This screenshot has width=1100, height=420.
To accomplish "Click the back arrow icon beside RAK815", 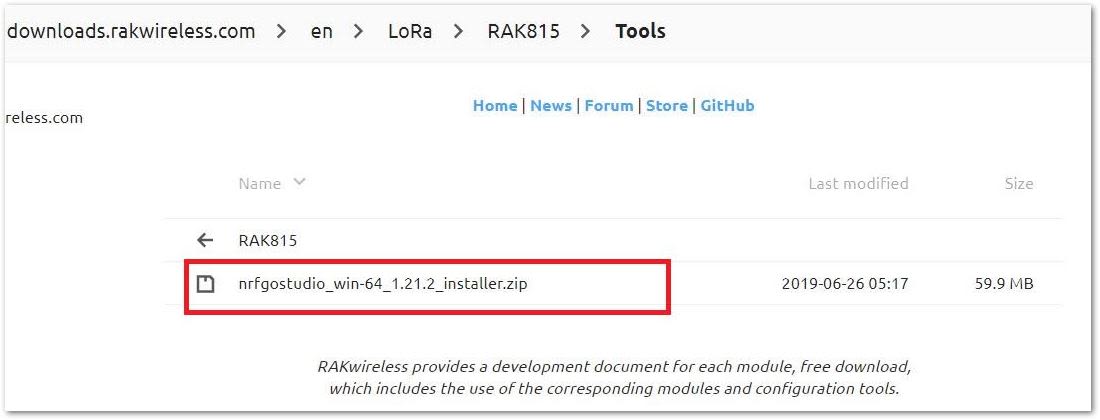I will [x=204, y=241].
